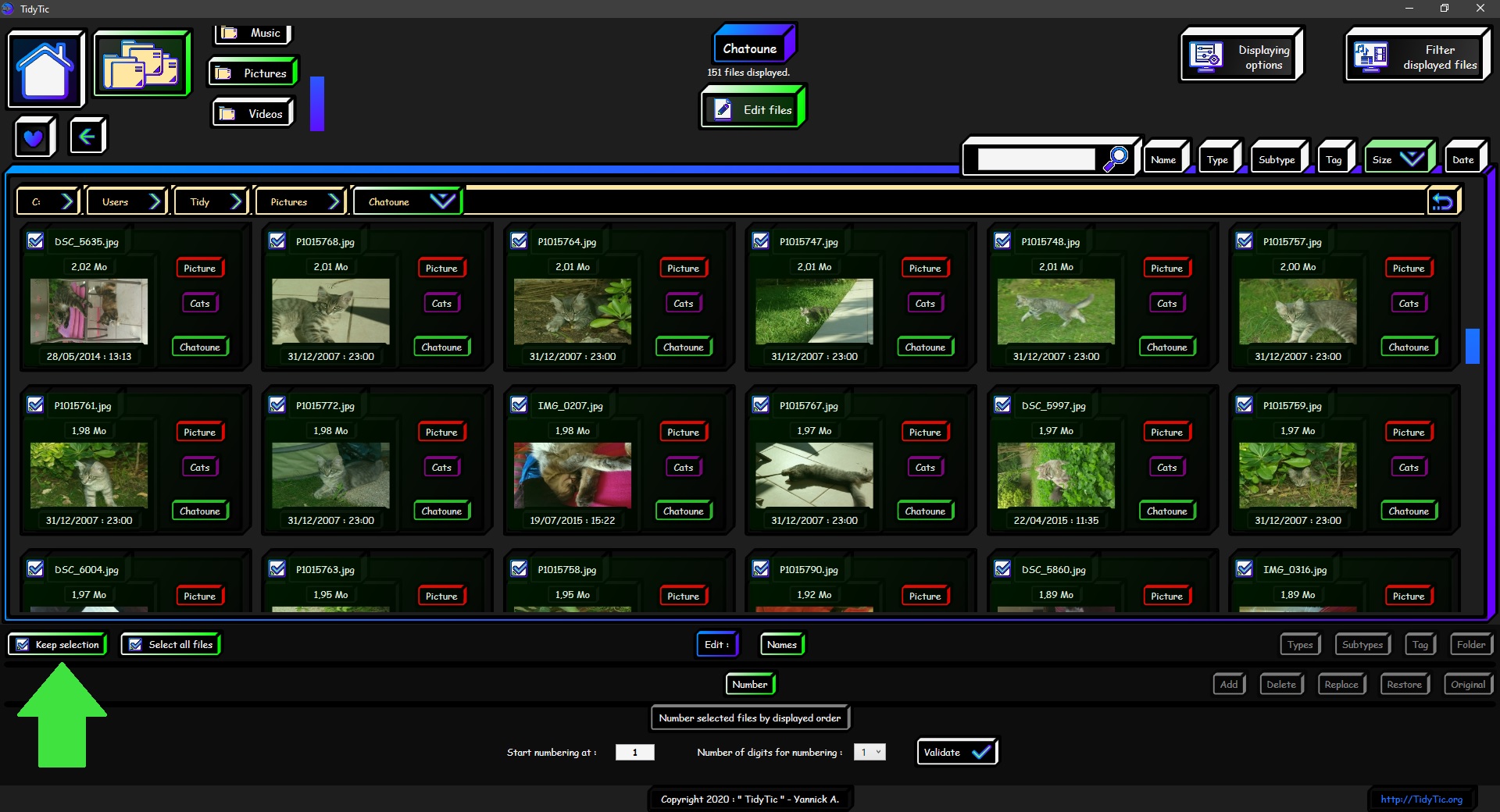
Task: Uncheck file DSC_5635.jpg
Action: point(36,241)
